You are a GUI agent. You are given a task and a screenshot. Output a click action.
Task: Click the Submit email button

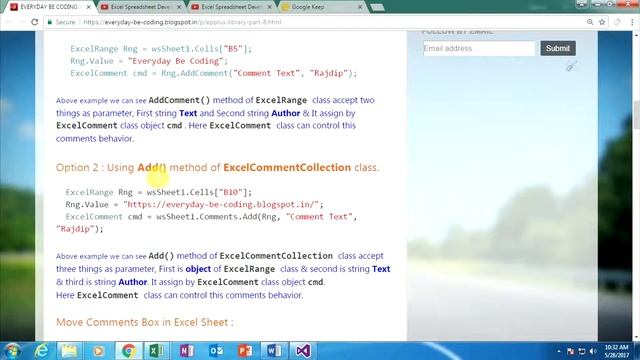point(558,48)
